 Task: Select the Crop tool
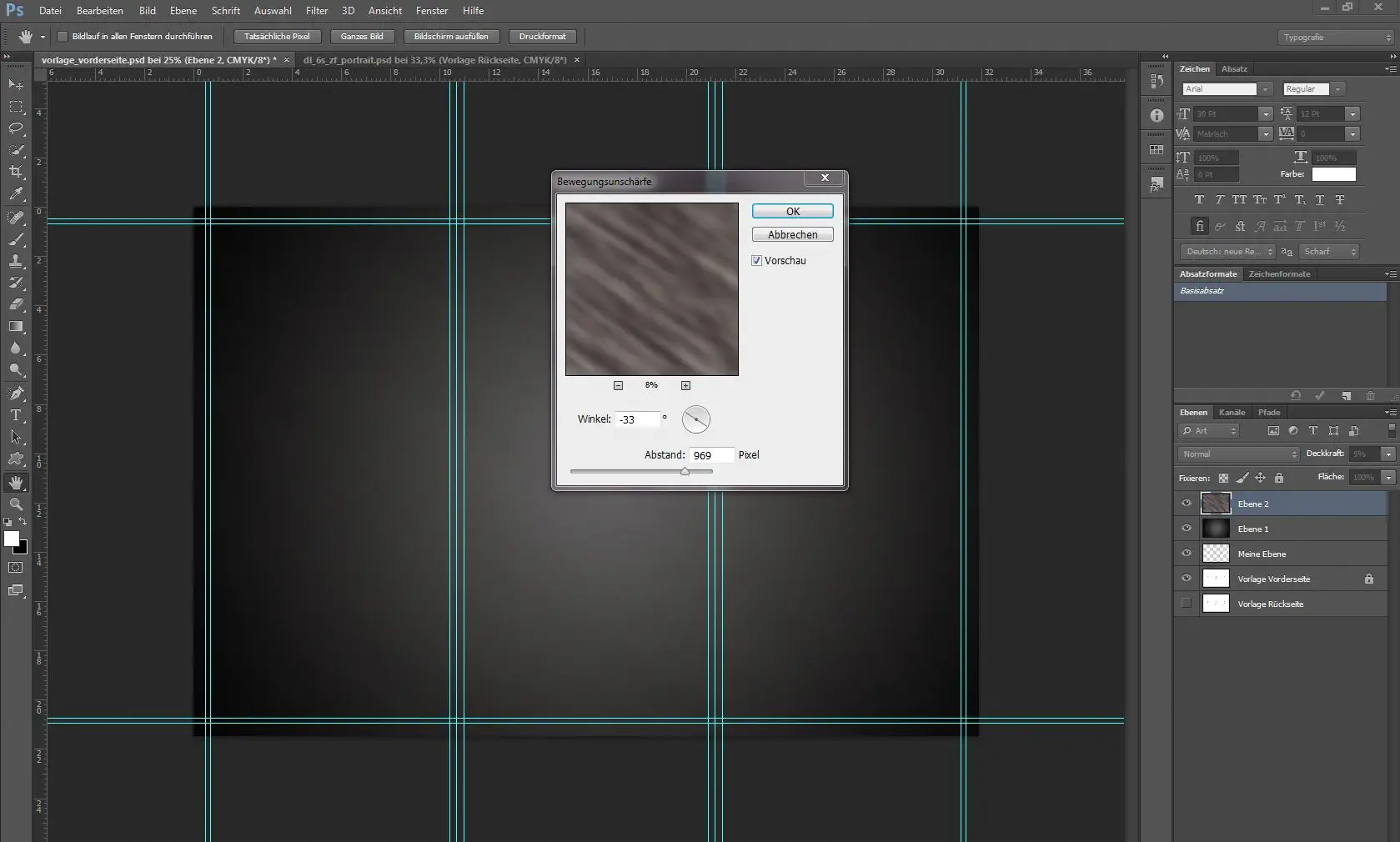16,172
